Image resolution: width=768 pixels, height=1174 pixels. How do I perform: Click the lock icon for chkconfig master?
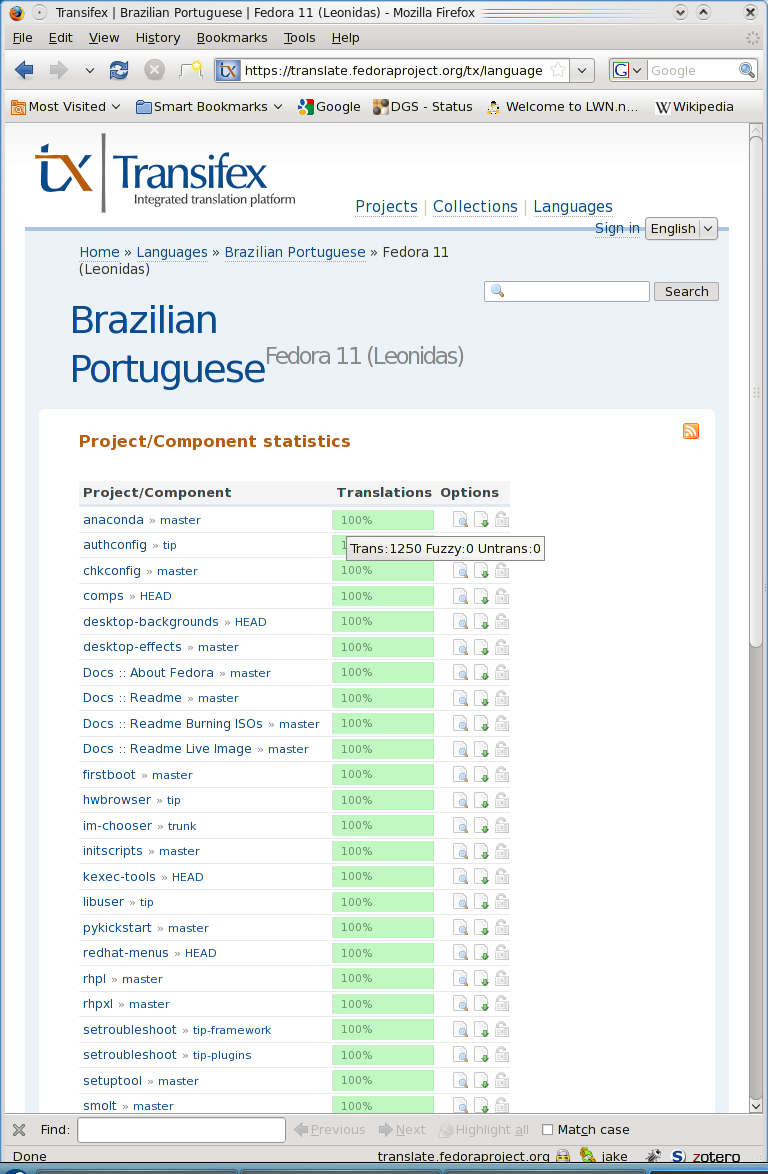pyautogui.click(x=502, y=571)
